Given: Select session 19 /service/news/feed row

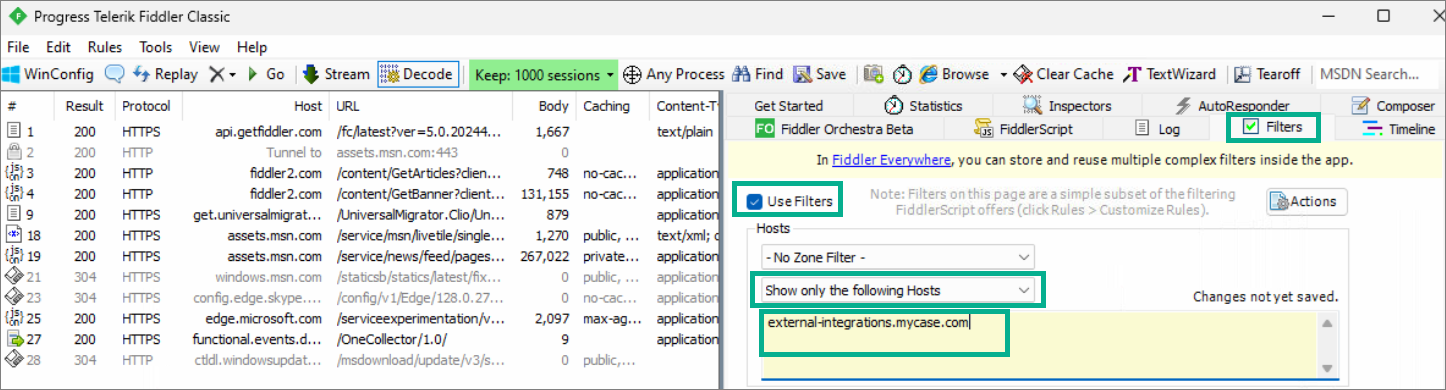Looking at the screenshot, I should pos(361,256).
